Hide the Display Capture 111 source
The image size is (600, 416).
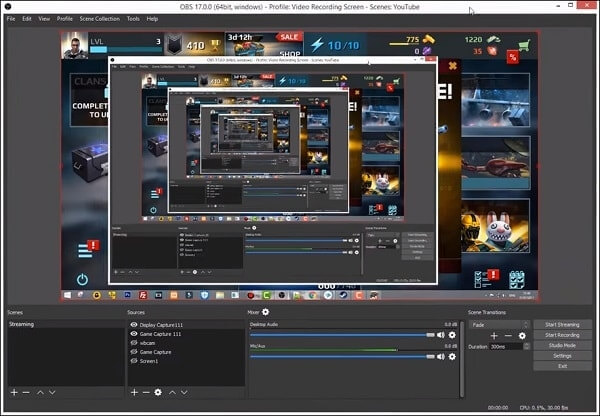click(134, 325)
